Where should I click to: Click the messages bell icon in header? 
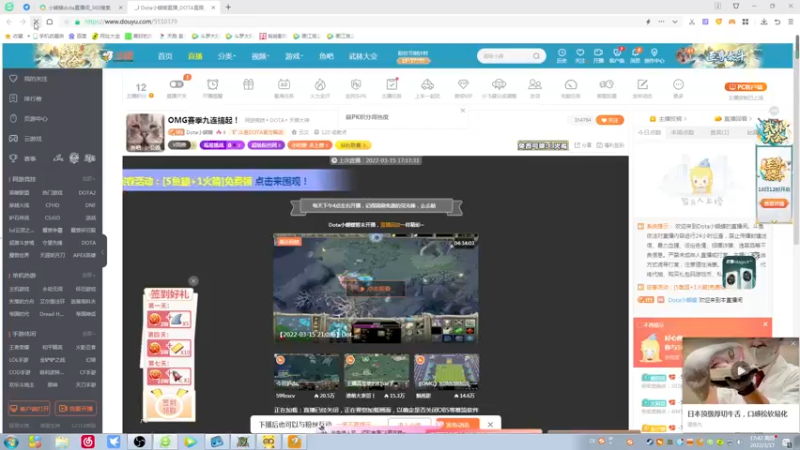click(635, 53)
